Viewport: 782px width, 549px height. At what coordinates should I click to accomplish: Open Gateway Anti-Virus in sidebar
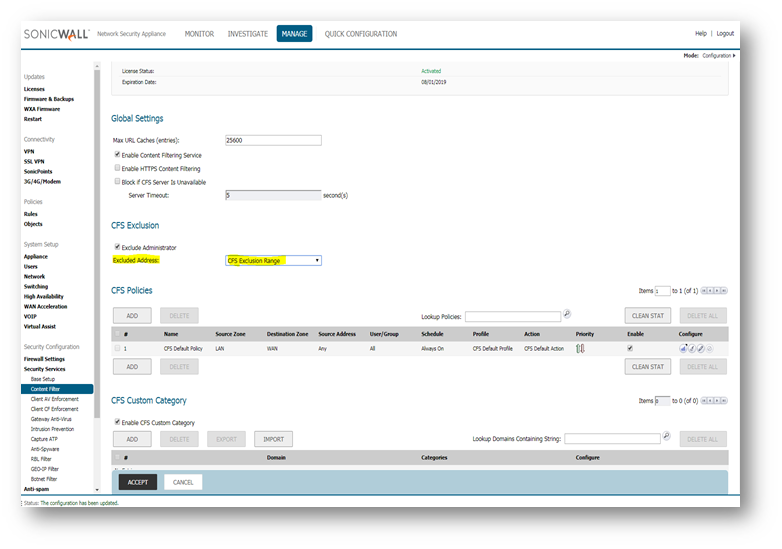pyautogui.click(x=51, y=419)
